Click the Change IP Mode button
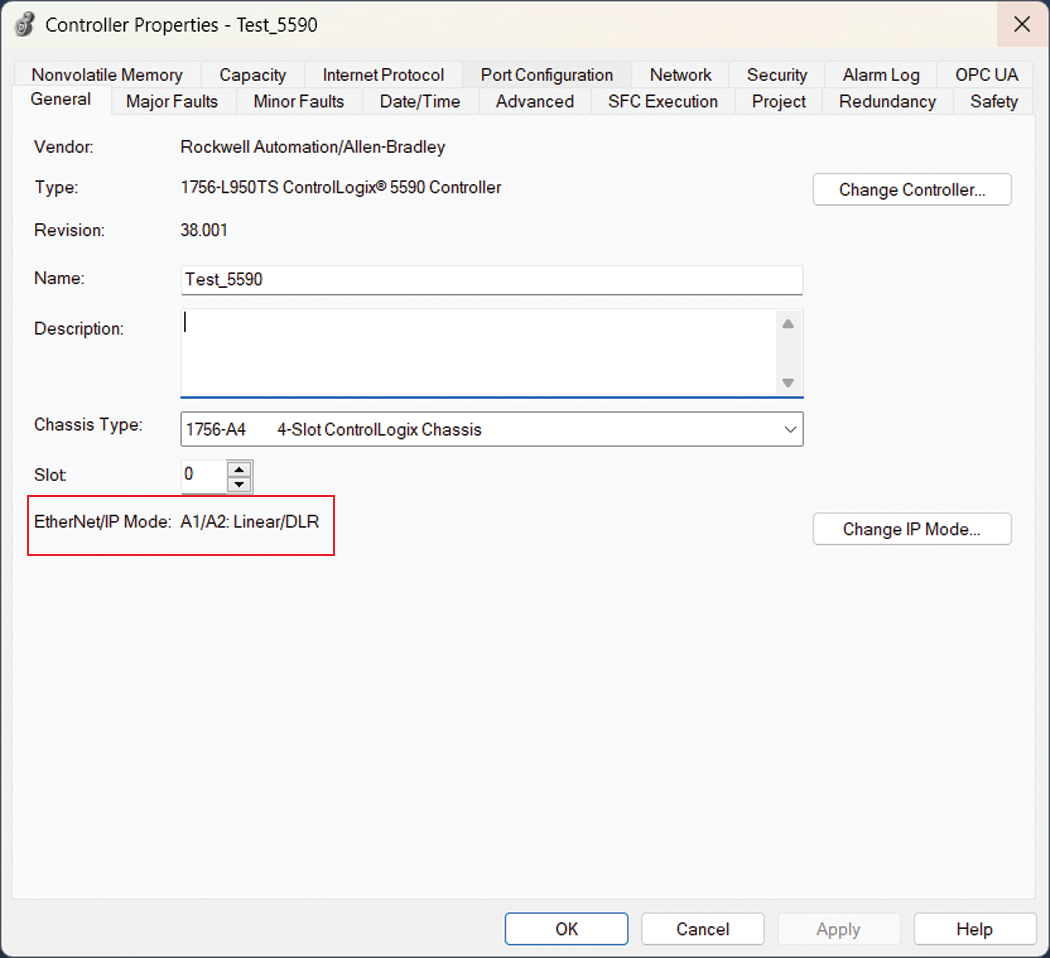This screenshot has height=958, width=1050. (x=911, y=529)
